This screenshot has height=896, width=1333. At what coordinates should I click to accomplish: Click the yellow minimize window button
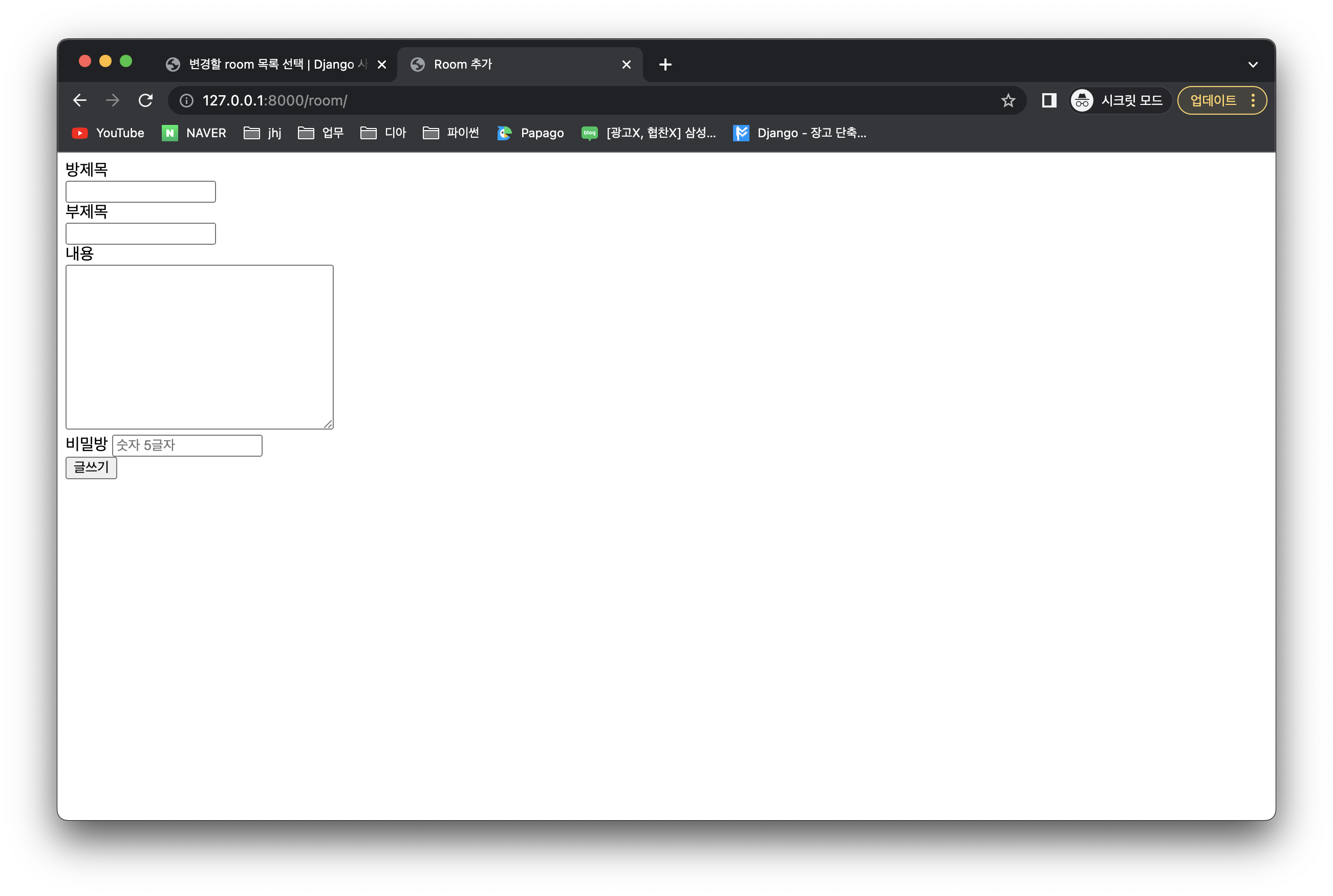click(105, 61)
